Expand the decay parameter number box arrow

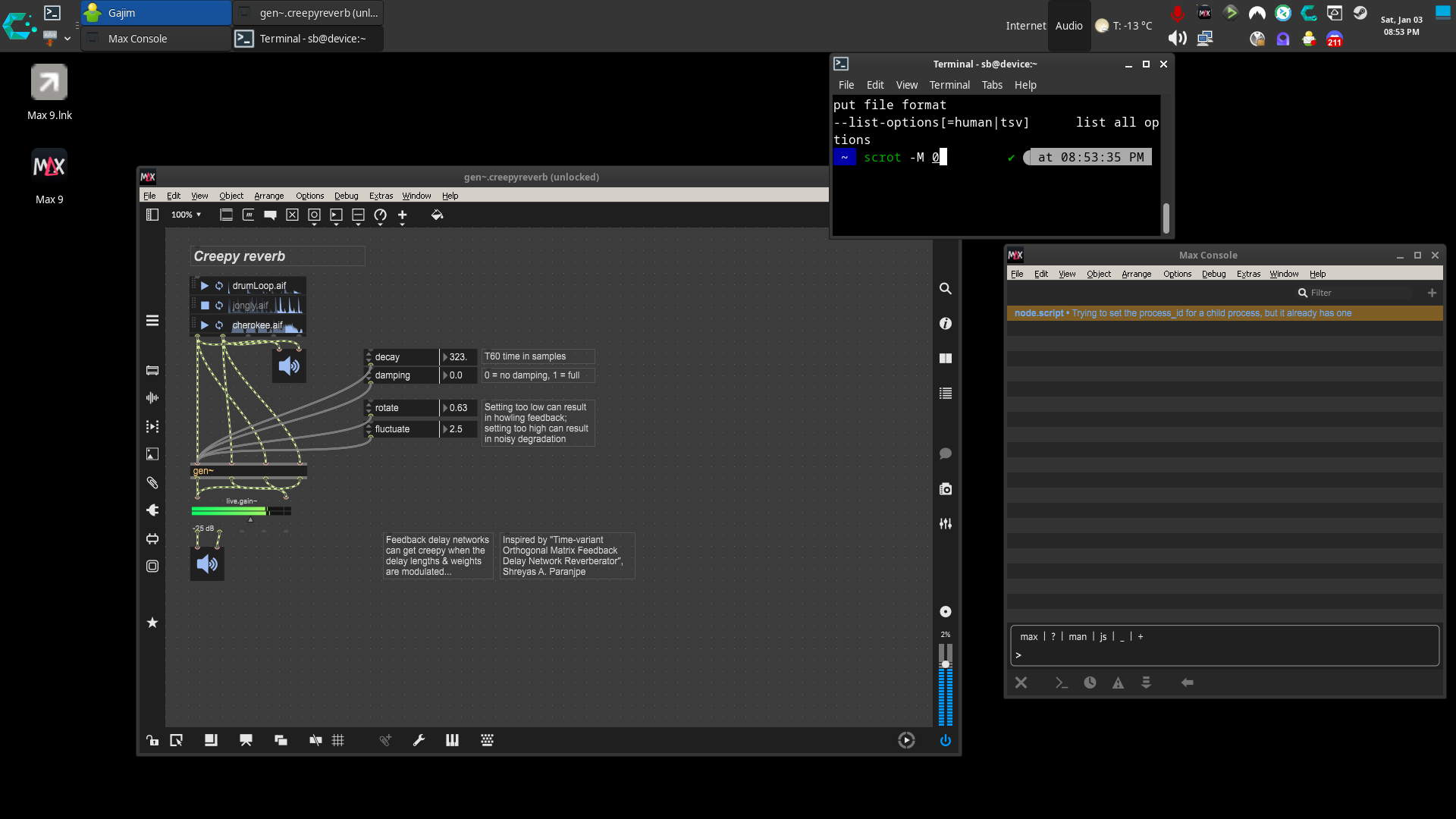[445, 357]
